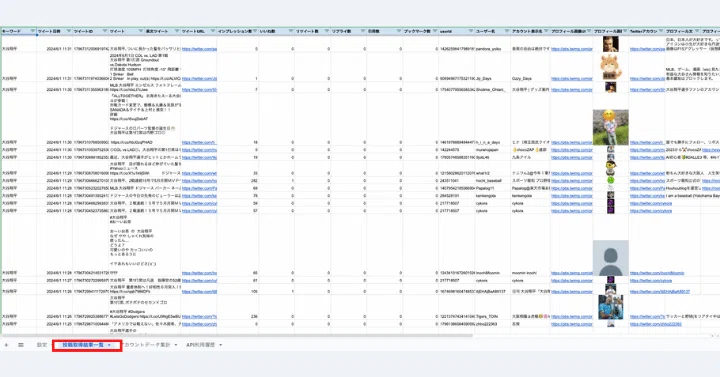The width and height of the screenshot is (720, 377).
Task: Expand filter dropdown for ブックマーク数 column
Action: (x=434, y=31)
